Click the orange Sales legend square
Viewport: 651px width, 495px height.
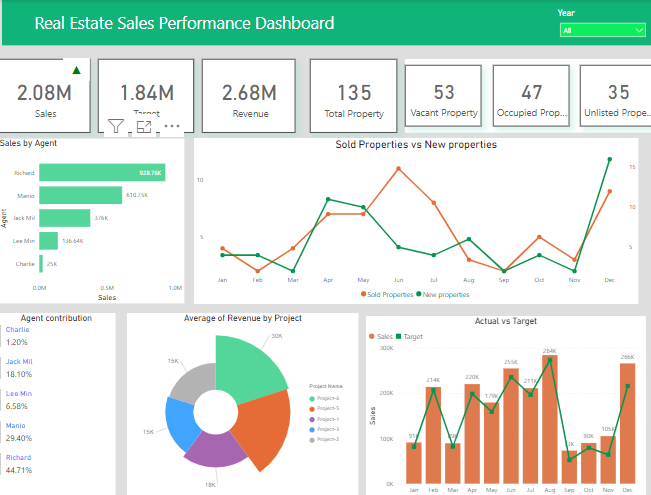[x=371, y=337]
